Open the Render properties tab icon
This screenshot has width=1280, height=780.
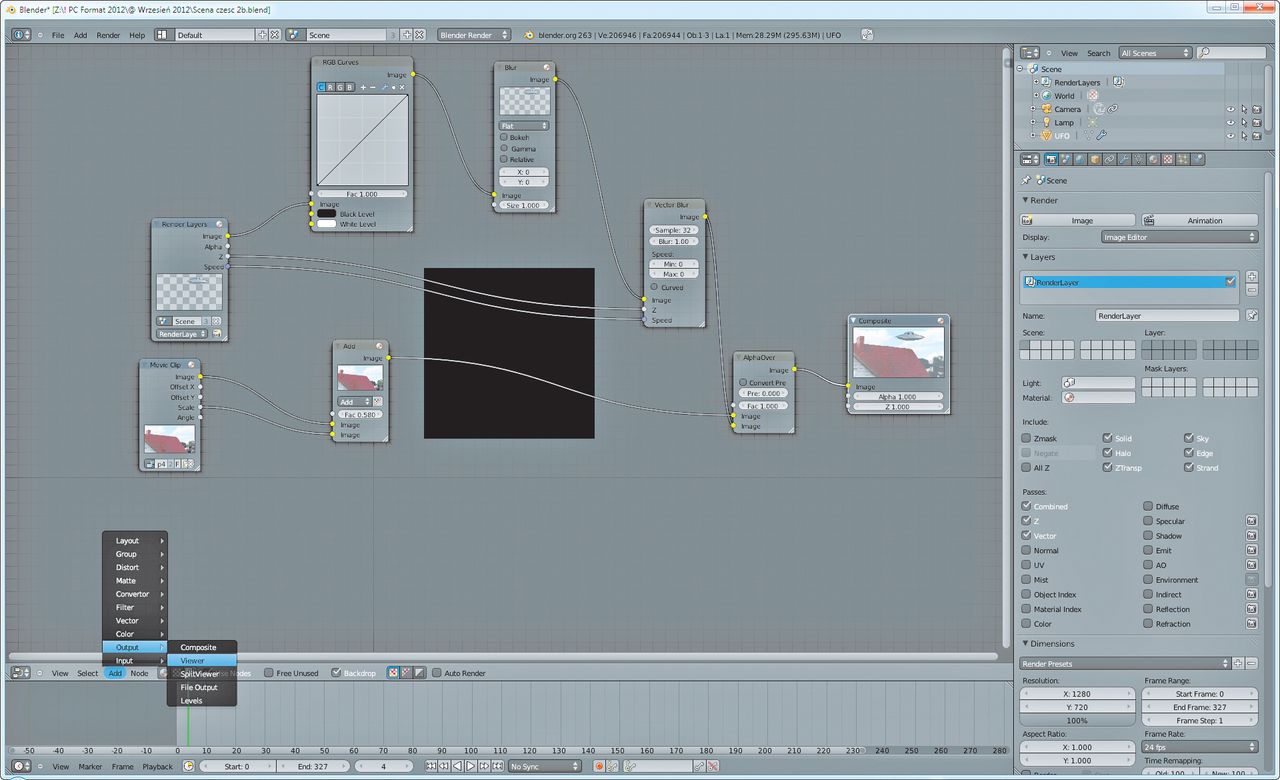pos(1051,159)
